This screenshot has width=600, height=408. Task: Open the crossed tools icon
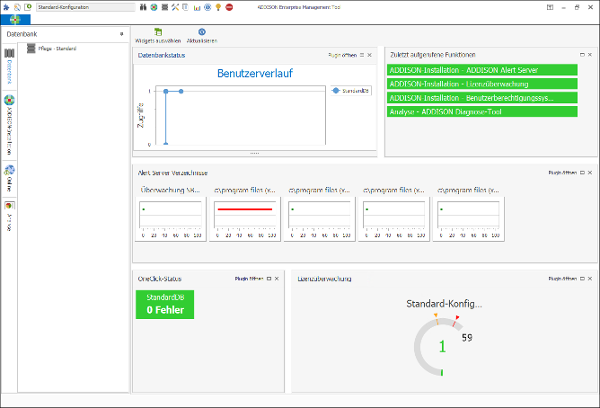pyautogui.click(x=175, y=7)
